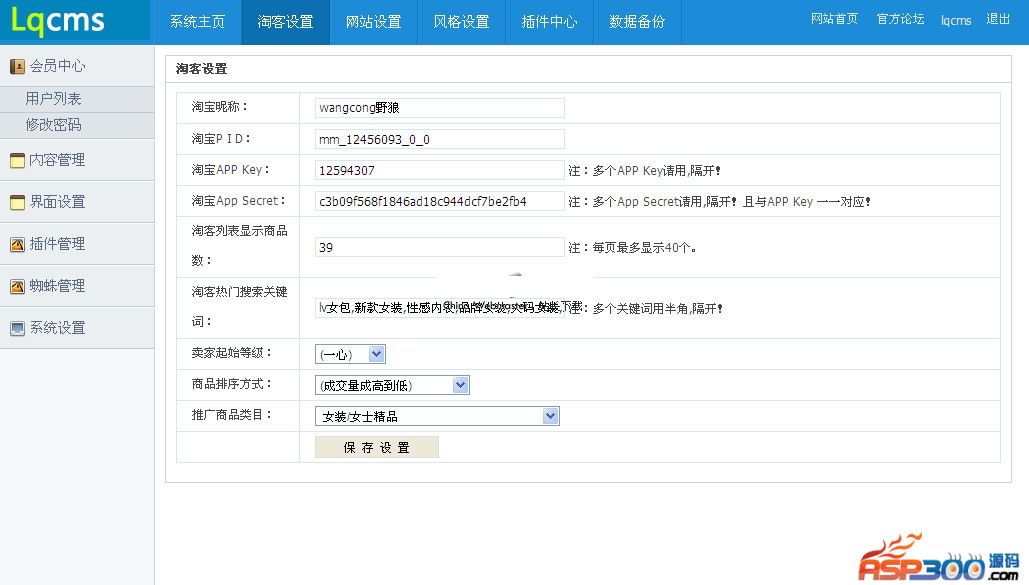Image resolution: width=1029 pixels, height=585 pixels.
Task: Open the 用户列表 link
Action: [54, 99]
